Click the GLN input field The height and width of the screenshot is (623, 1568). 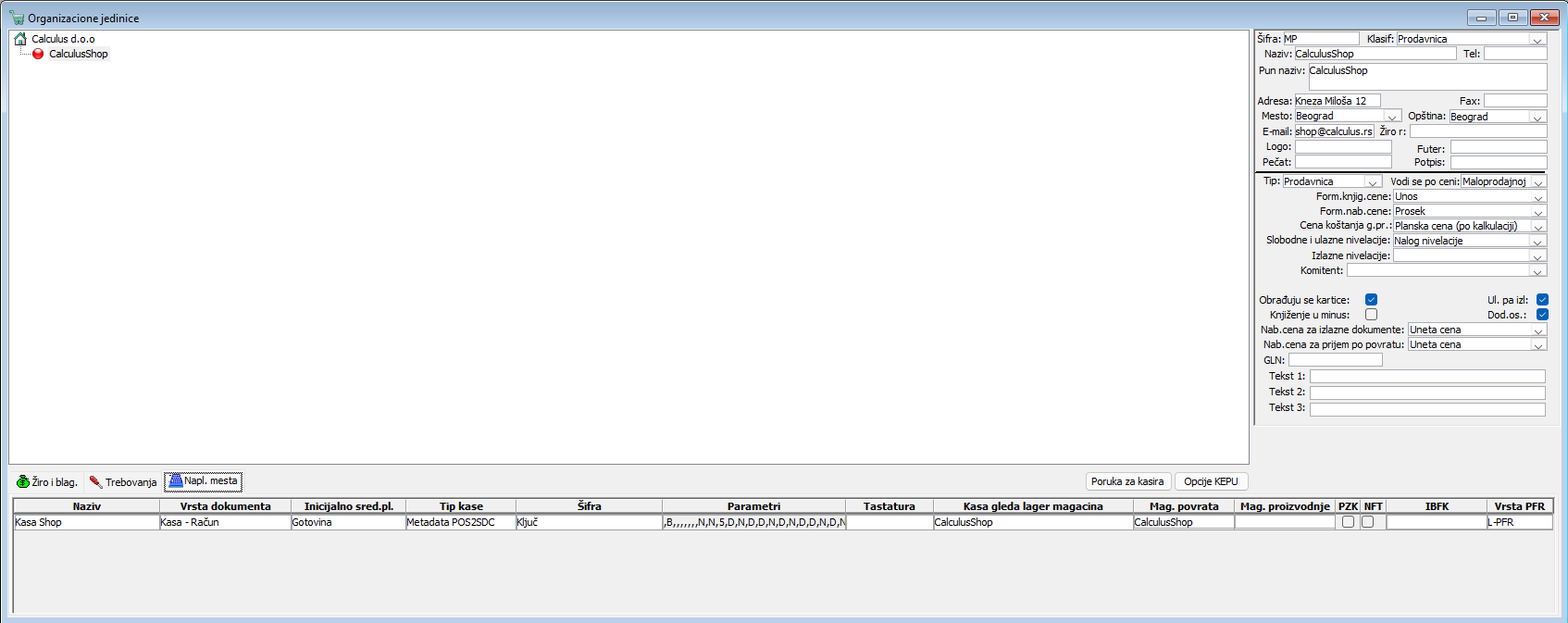[x=1335, y=360]
